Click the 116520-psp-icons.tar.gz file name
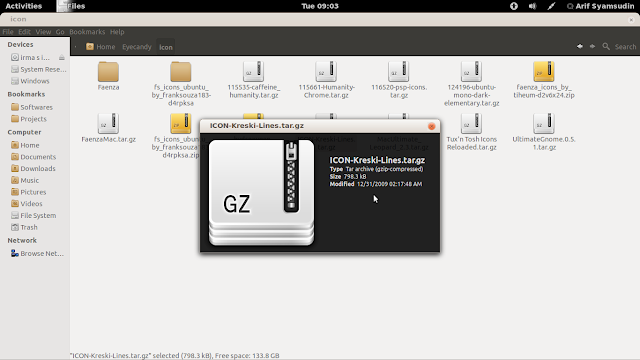This screenshot has width=640, height=360. (399, 91)
